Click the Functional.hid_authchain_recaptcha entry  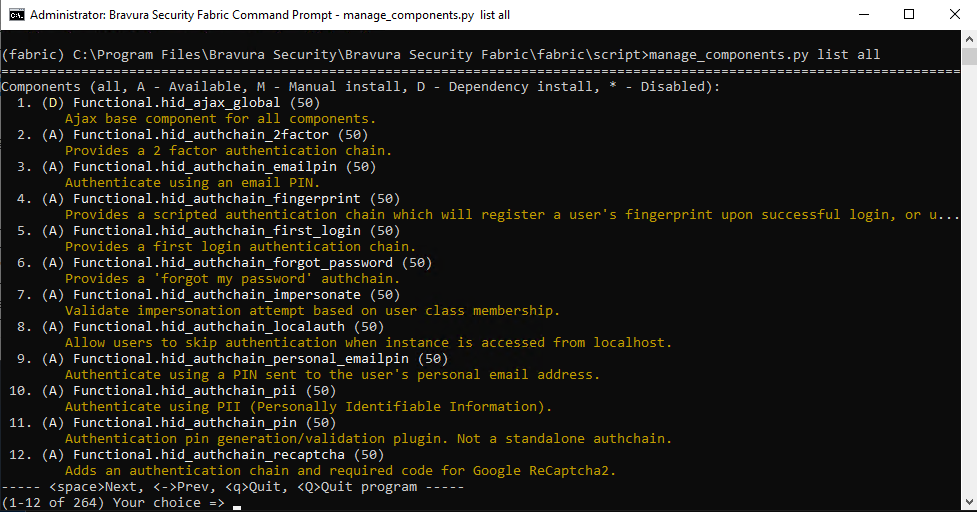(x=212, y=455)
